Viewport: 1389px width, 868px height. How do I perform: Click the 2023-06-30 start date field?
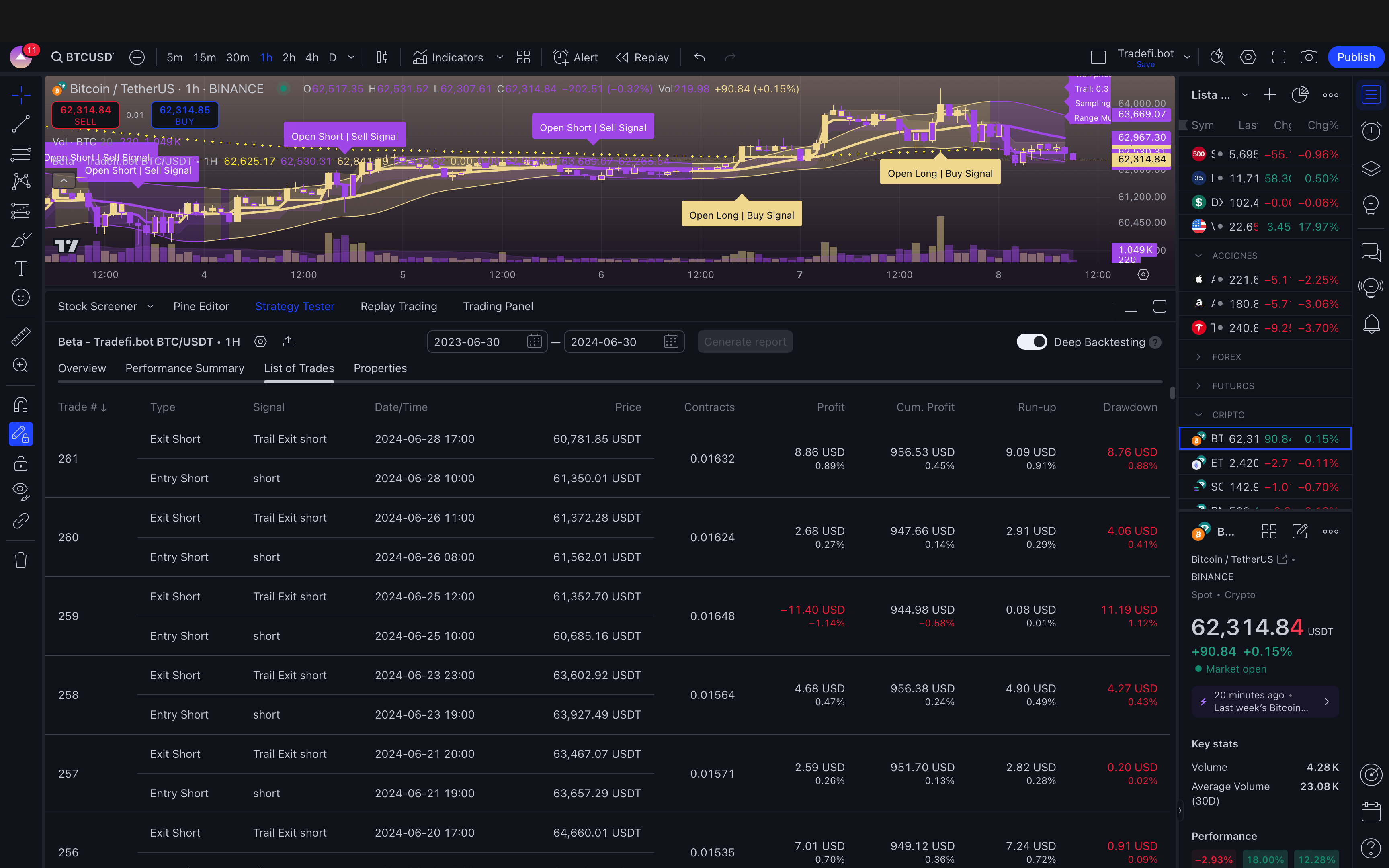point(476,342)
